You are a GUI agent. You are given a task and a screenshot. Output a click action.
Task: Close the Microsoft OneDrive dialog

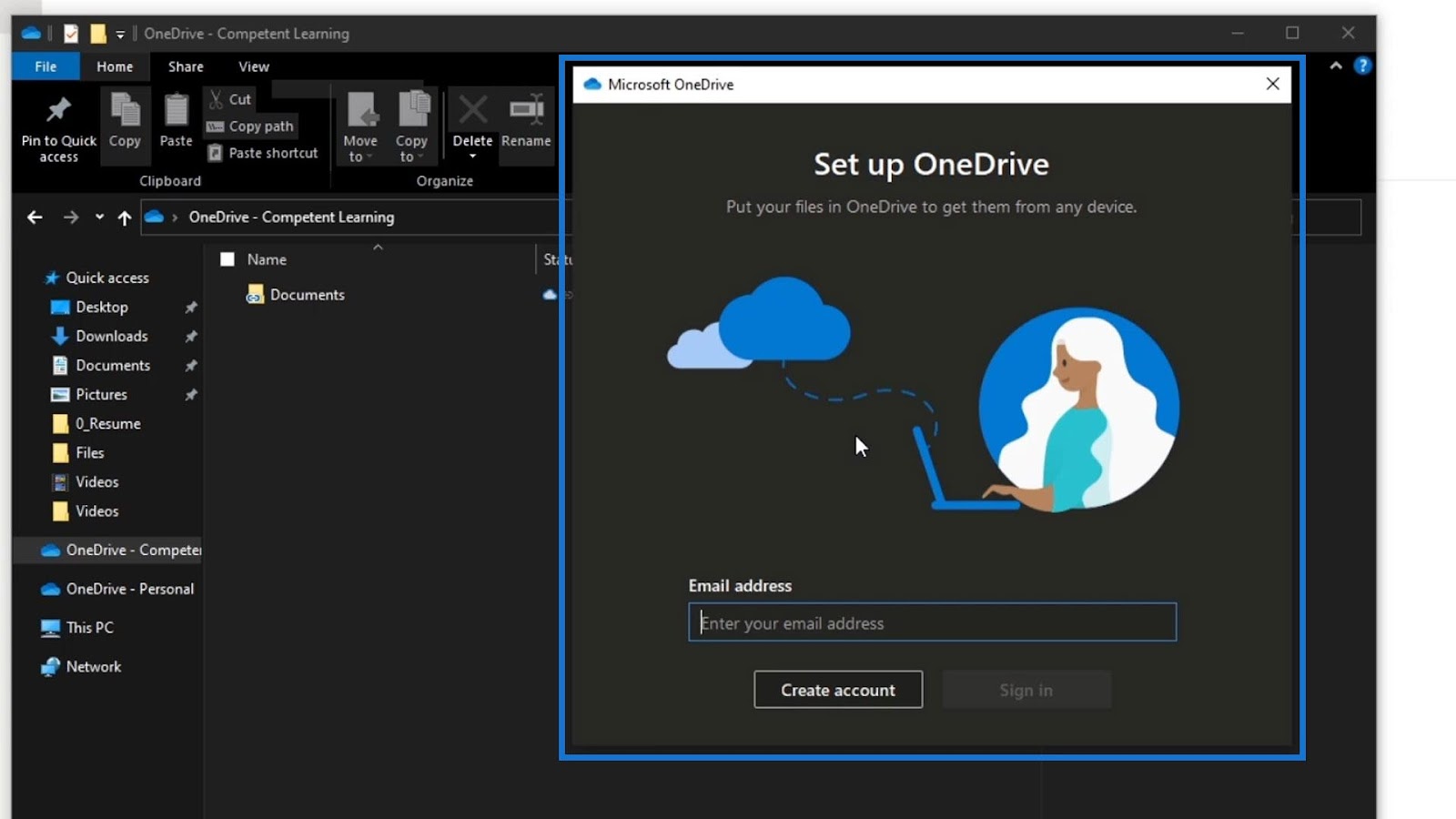pos(1272,84)
